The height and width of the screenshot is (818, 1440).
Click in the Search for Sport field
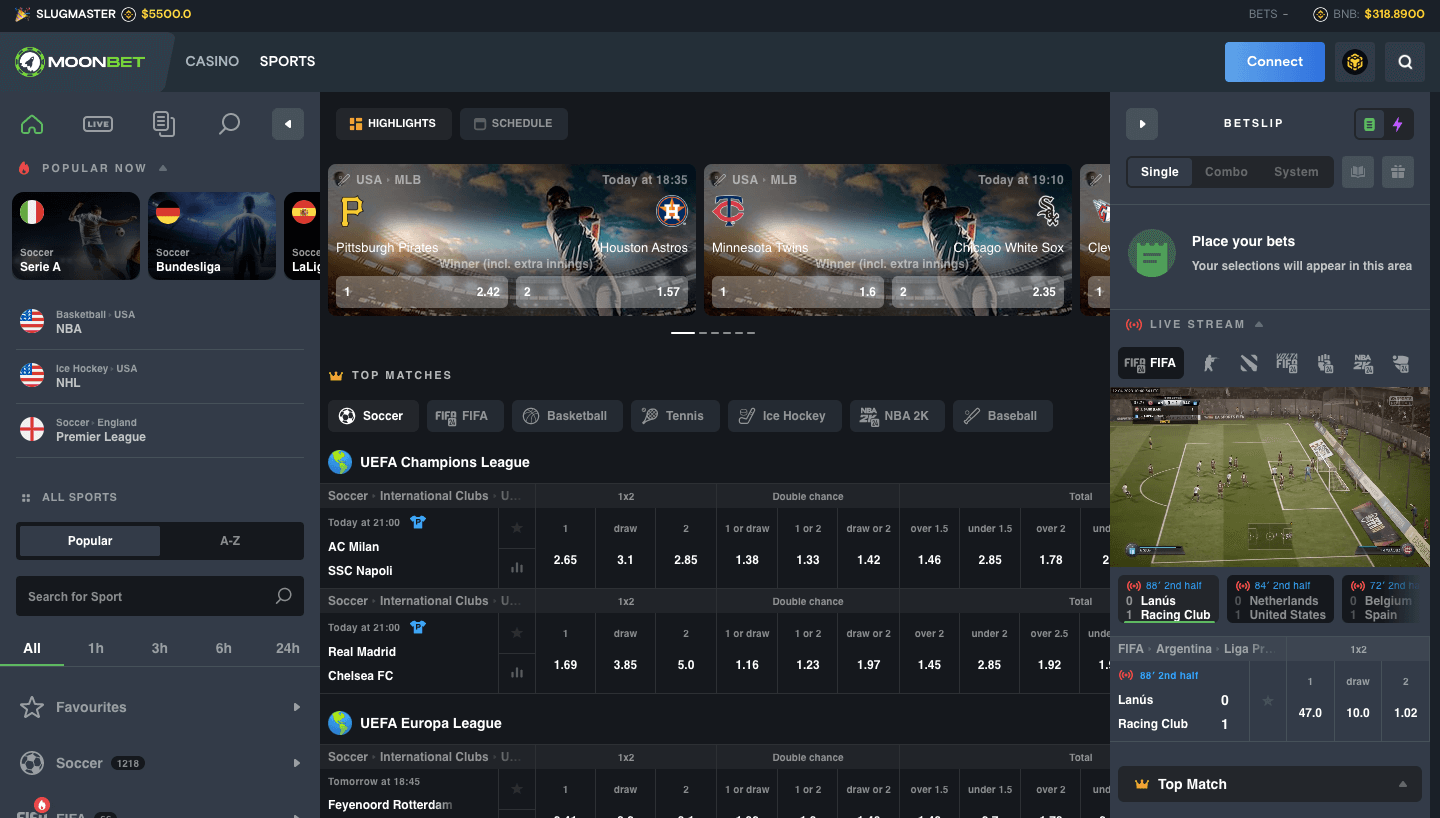(x=160, y=596)
